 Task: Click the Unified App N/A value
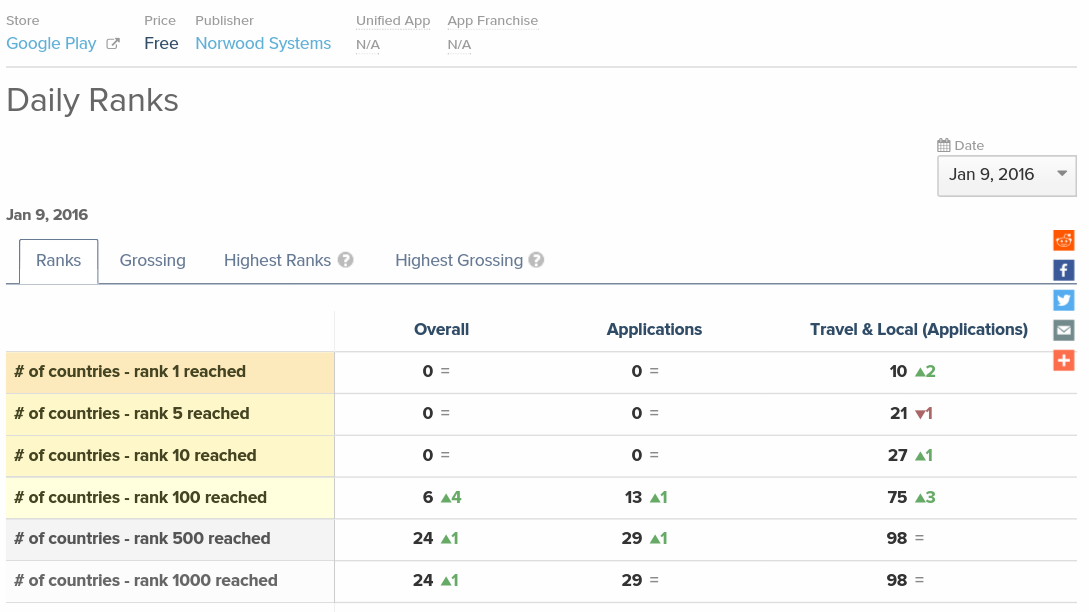pyautogui.click(x=368, y=45)
